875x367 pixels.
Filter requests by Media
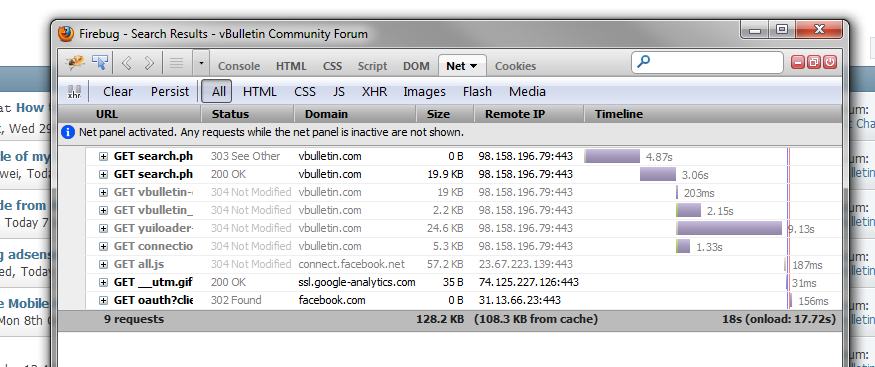tap(527, 91)
